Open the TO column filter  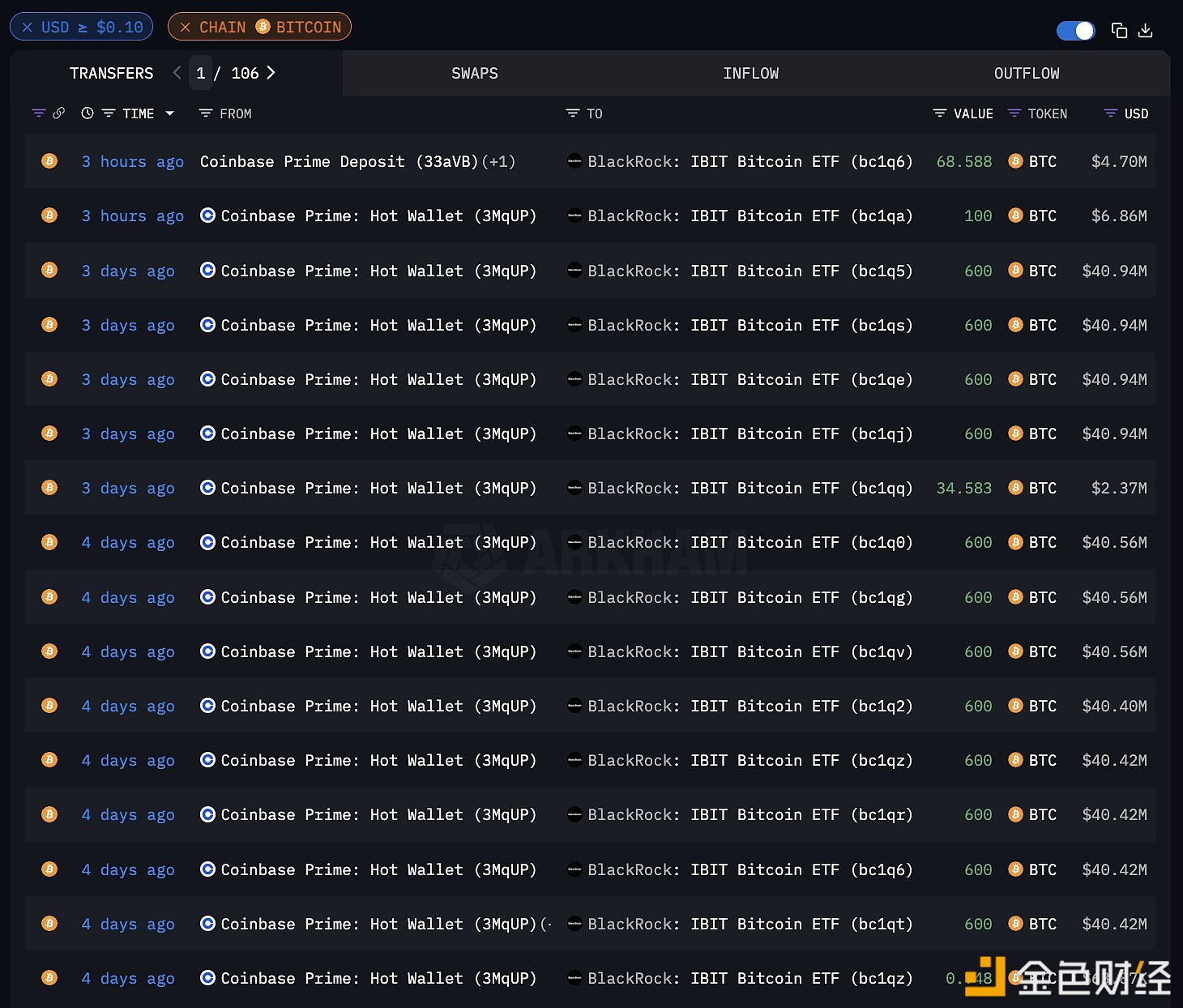(573, 113)
